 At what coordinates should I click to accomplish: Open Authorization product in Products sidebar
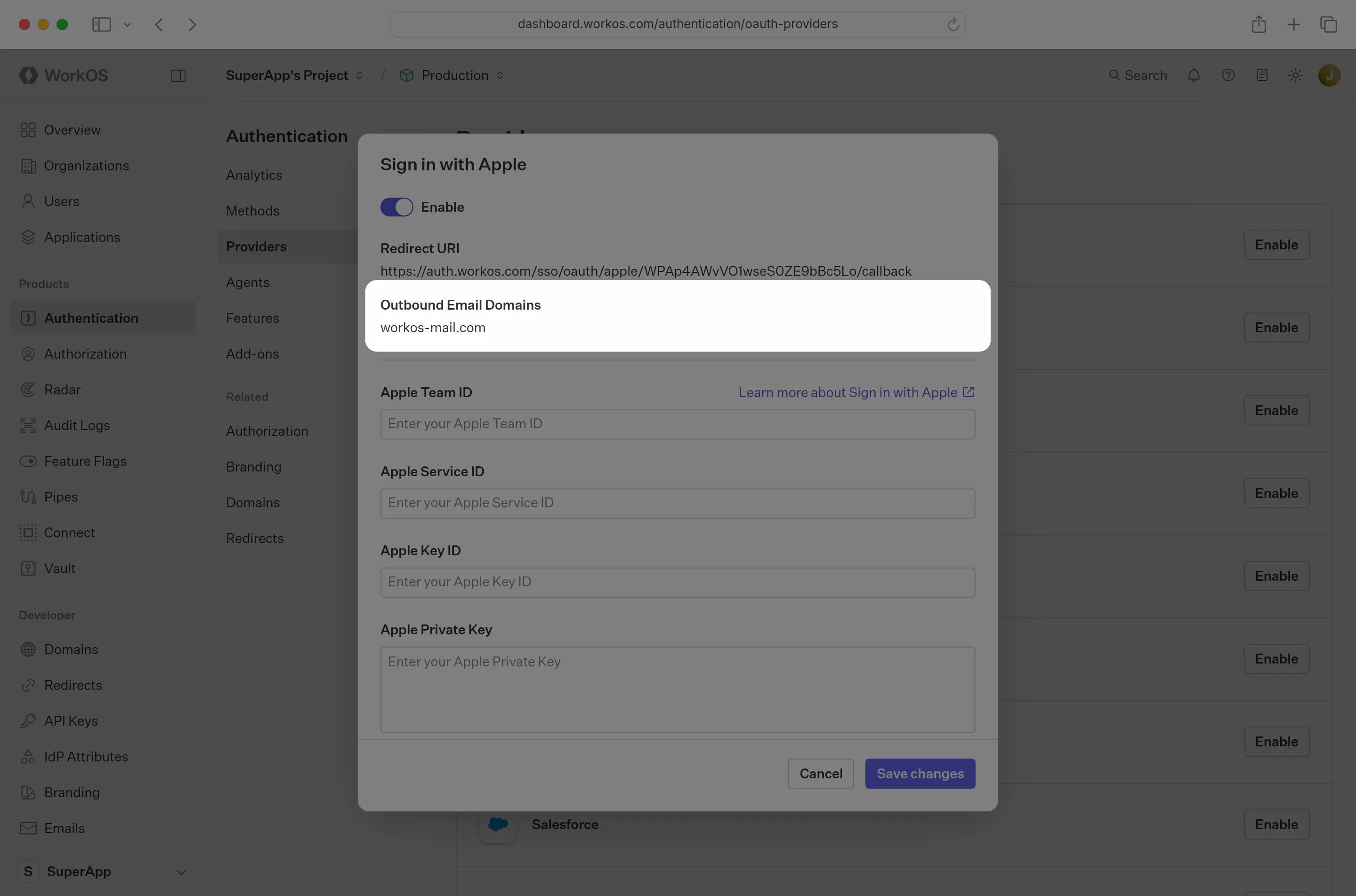103,354
